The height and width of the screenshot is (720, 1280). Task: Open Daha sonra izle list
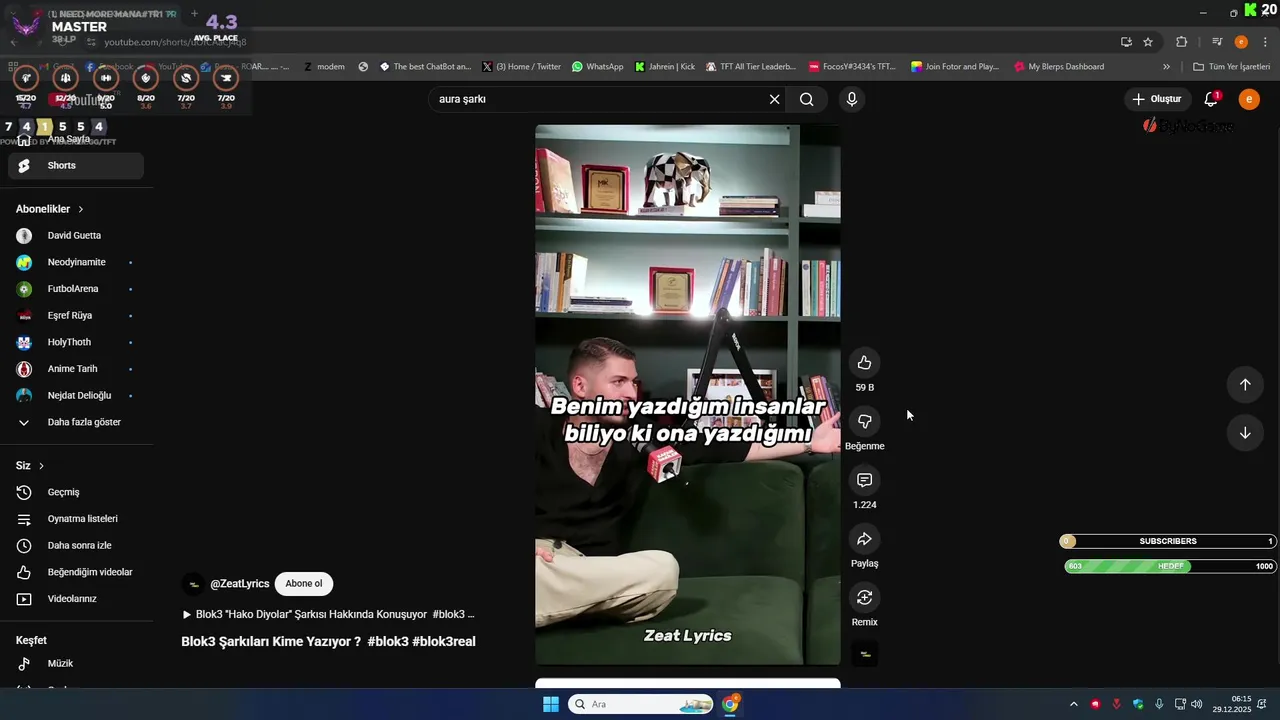[76, 546]
